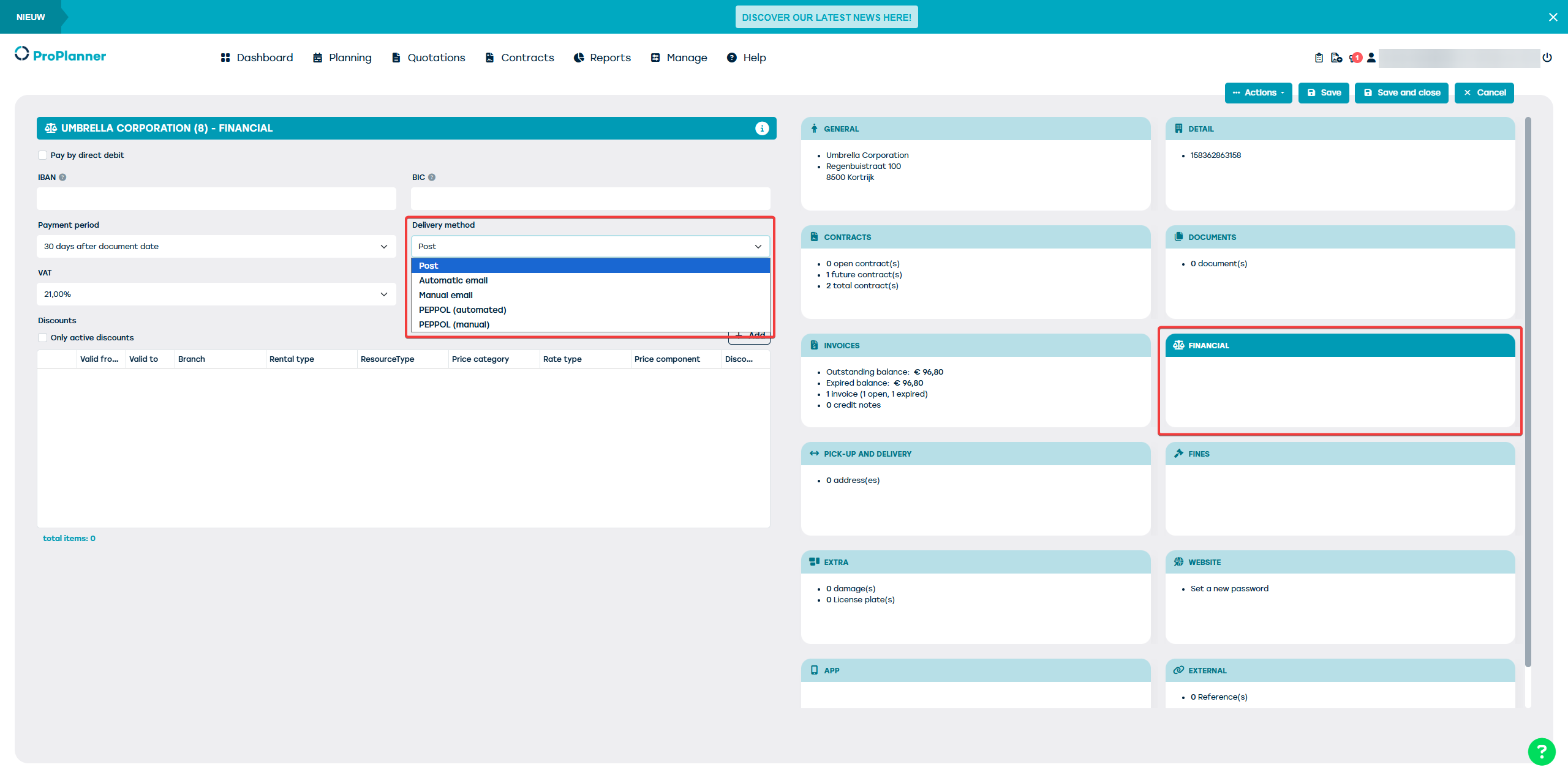This screenshot has width=1568, height=778.
Task: Click the info icon in Financial header
Action: (762, 128)
